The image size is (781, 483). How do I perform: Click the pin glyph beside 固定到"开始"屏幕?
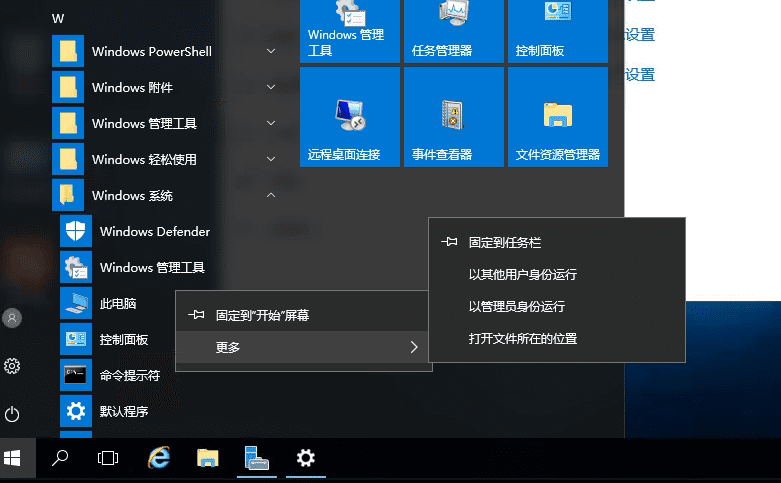coord(196,315)
